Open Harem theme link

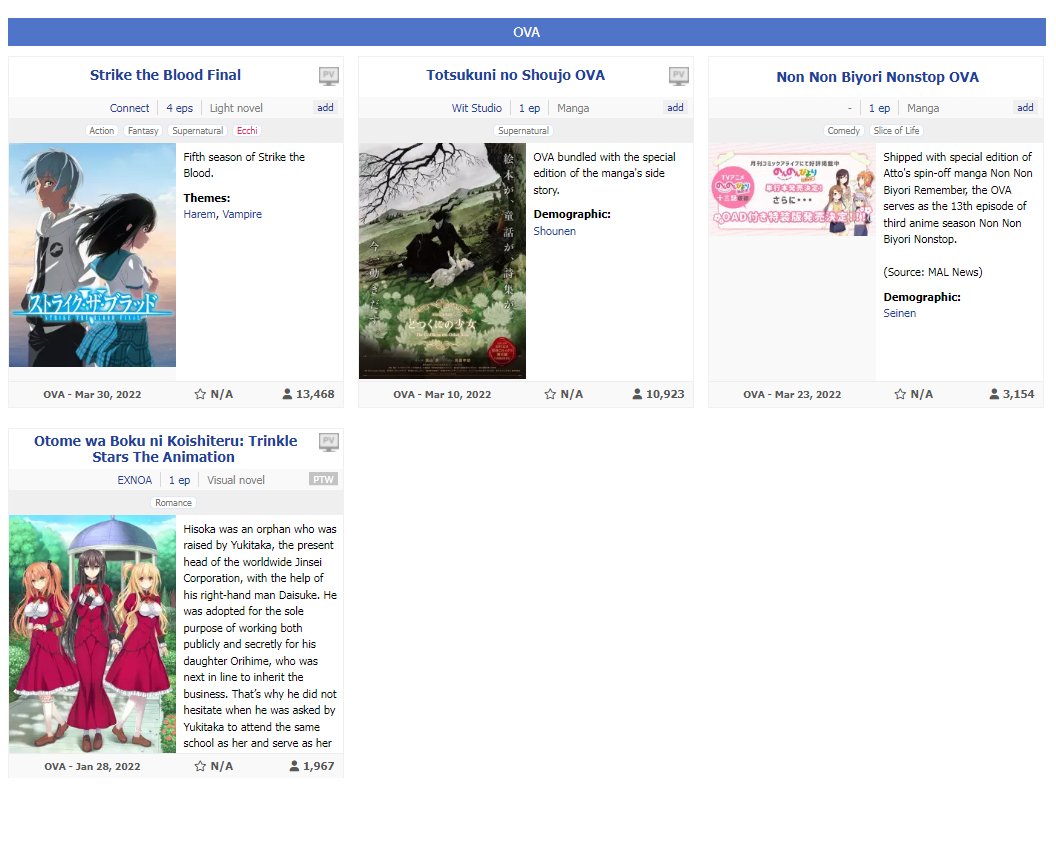[199, 214]
